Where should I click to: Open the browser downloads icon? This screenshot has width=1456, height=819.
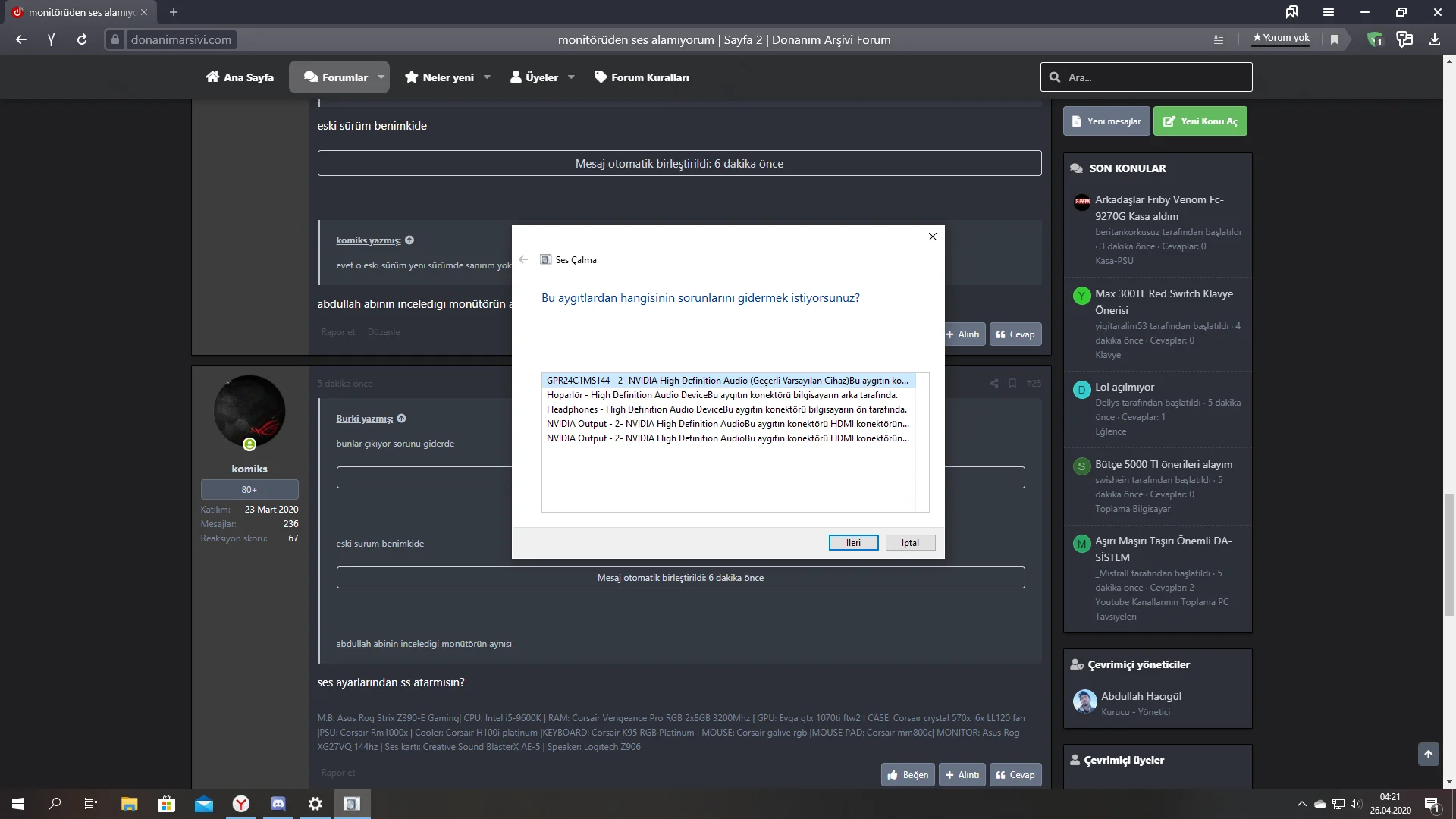[x=1434, y=39]
